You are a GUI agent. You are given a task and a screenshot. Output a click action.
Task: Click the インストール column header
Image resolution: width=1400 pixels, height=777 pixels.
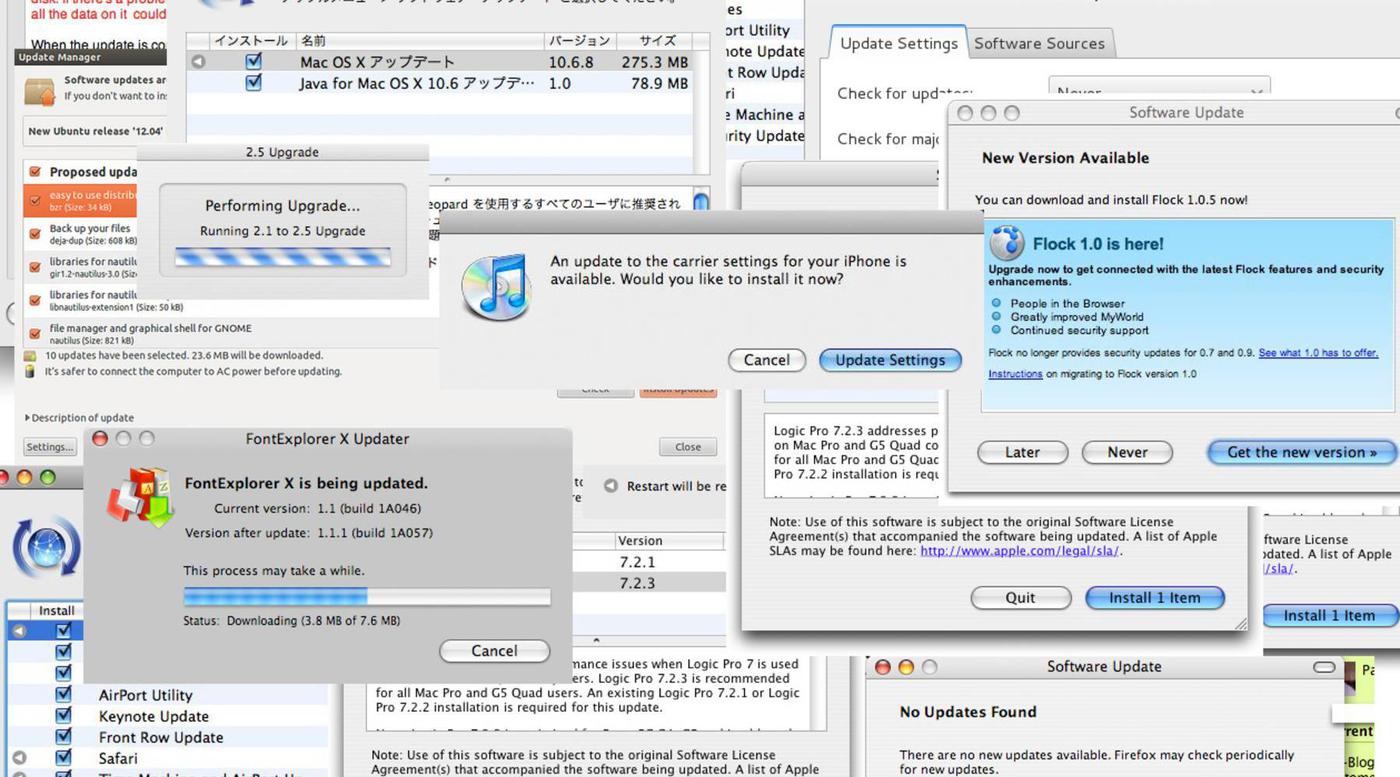(251, 41)
